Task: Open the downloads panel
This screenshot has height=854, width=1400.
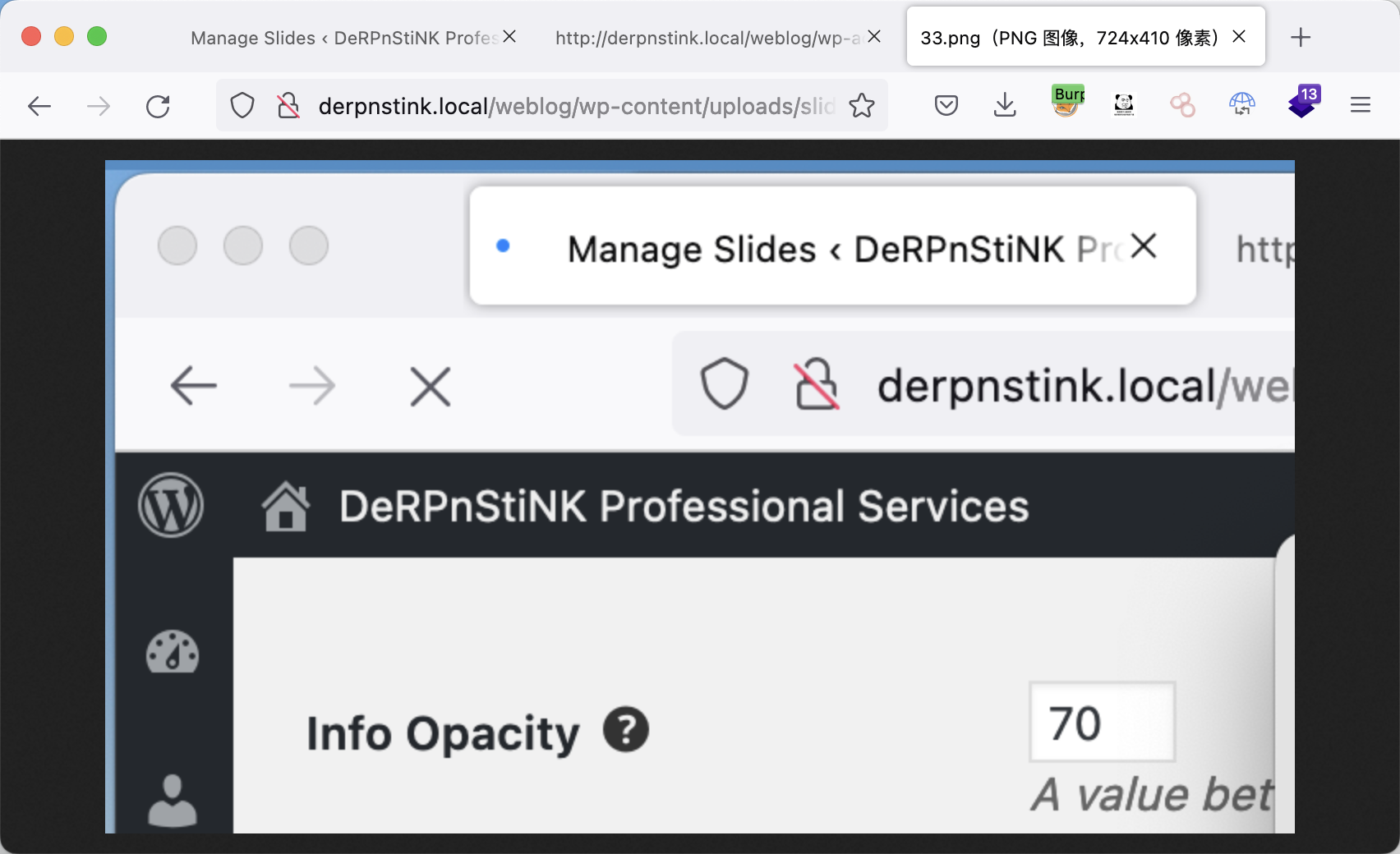Action: pos(1005,105)
